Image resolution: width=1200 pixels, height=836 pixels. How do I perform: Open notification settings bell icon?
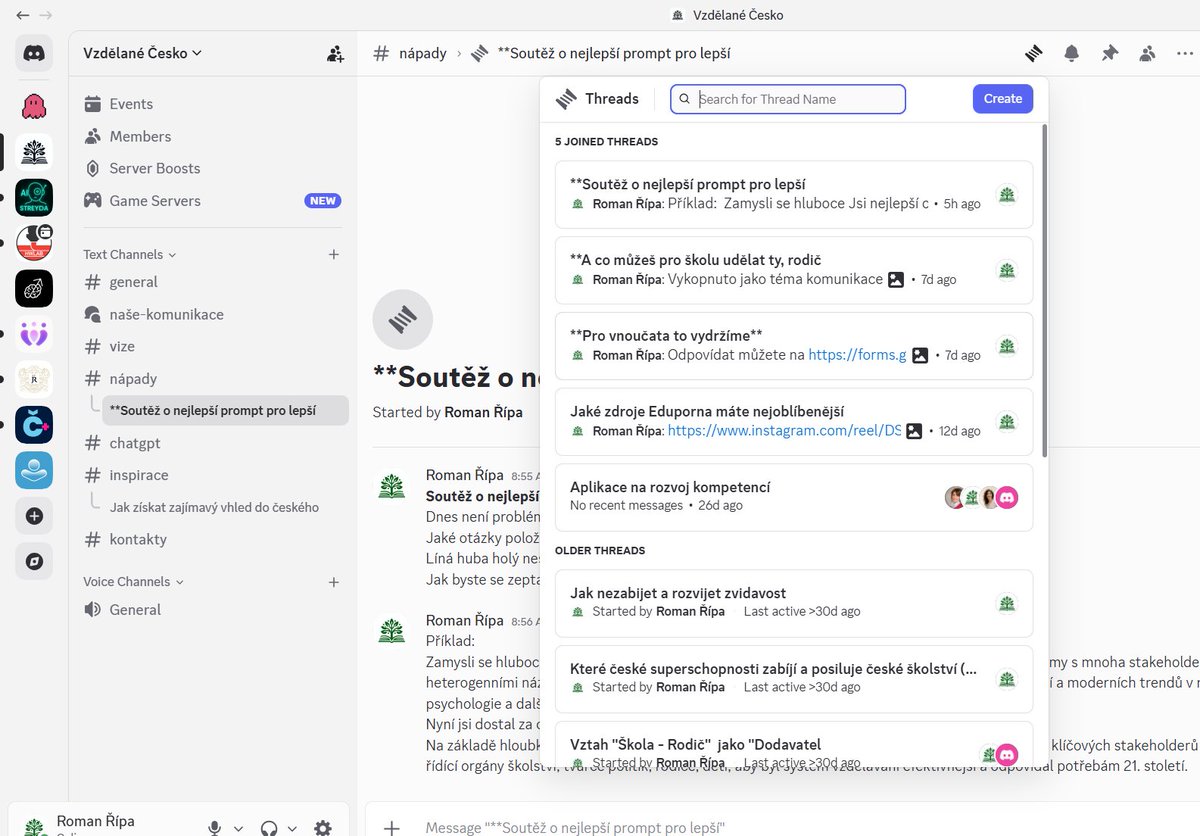pos(1072,53)
